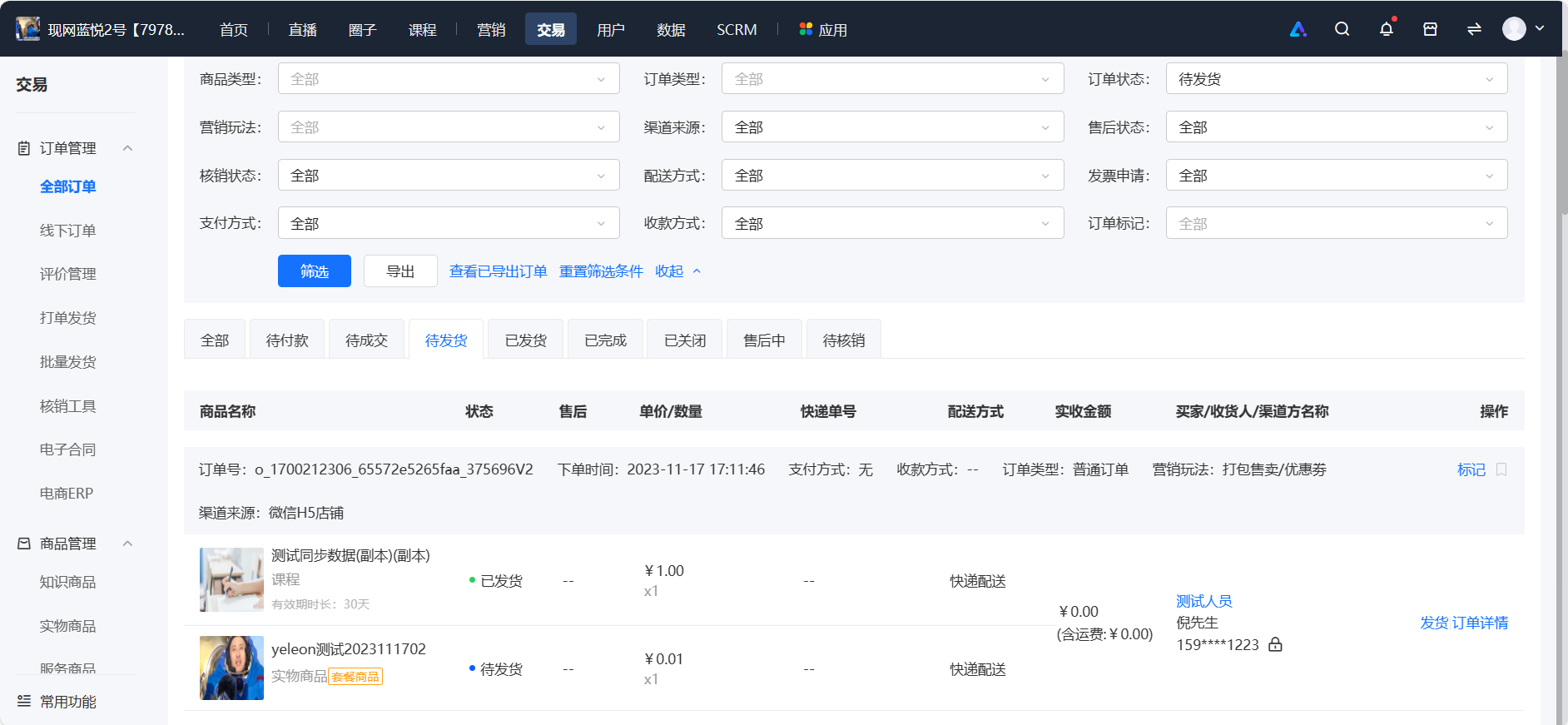Open 课程 in top navigation

point(422,30)
